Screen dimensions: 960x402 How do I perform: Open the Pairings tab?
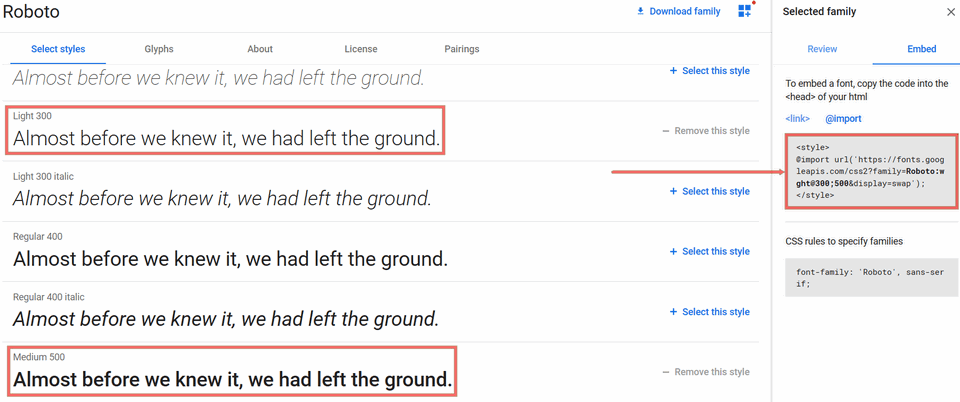(x=462, y=49)
